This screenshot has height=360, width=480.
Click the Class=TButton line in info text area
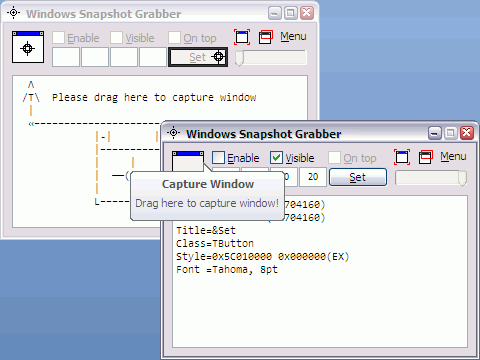click(215, 243)
